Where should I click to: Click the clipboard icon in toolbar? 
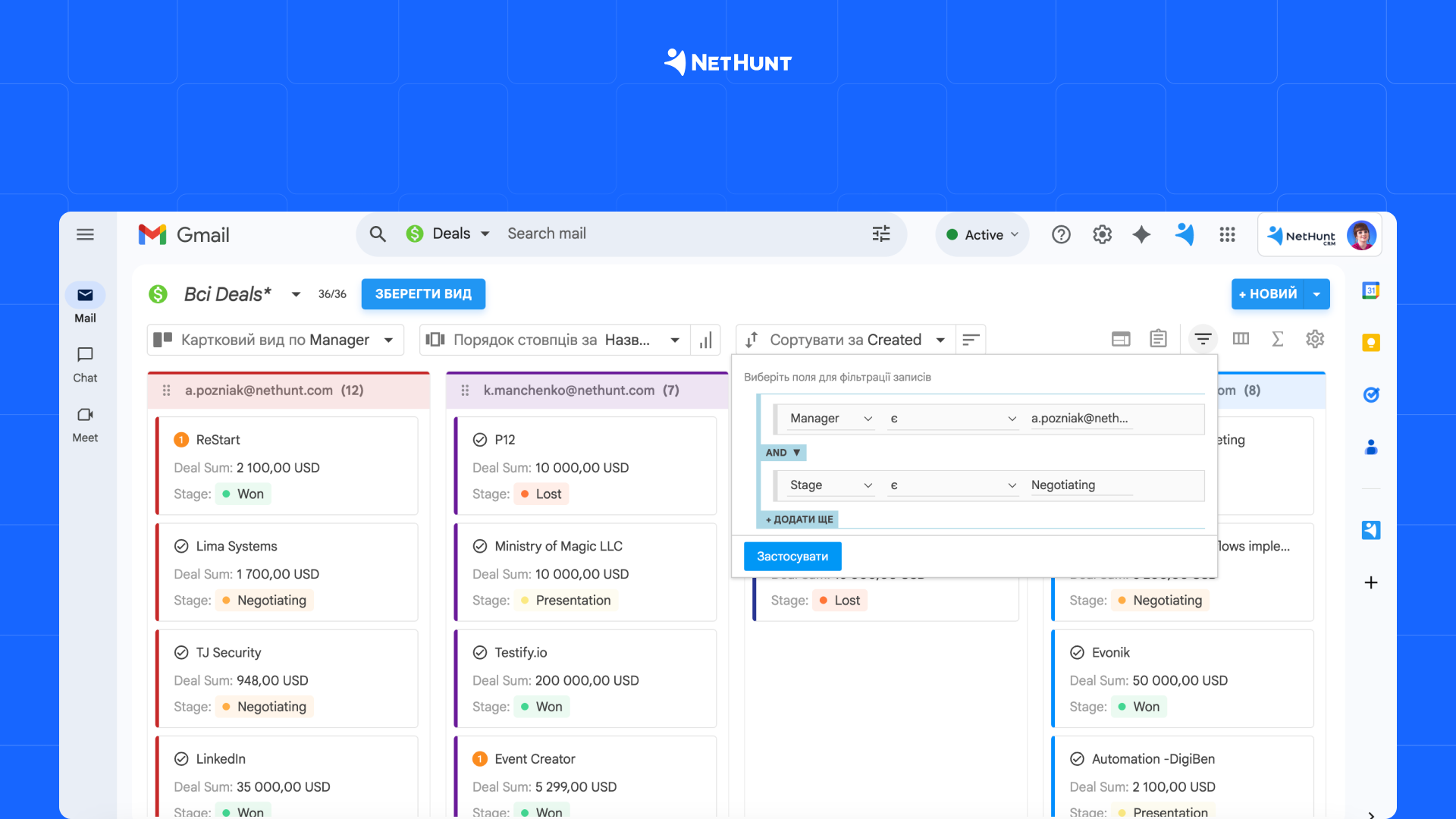point(1158,338)
